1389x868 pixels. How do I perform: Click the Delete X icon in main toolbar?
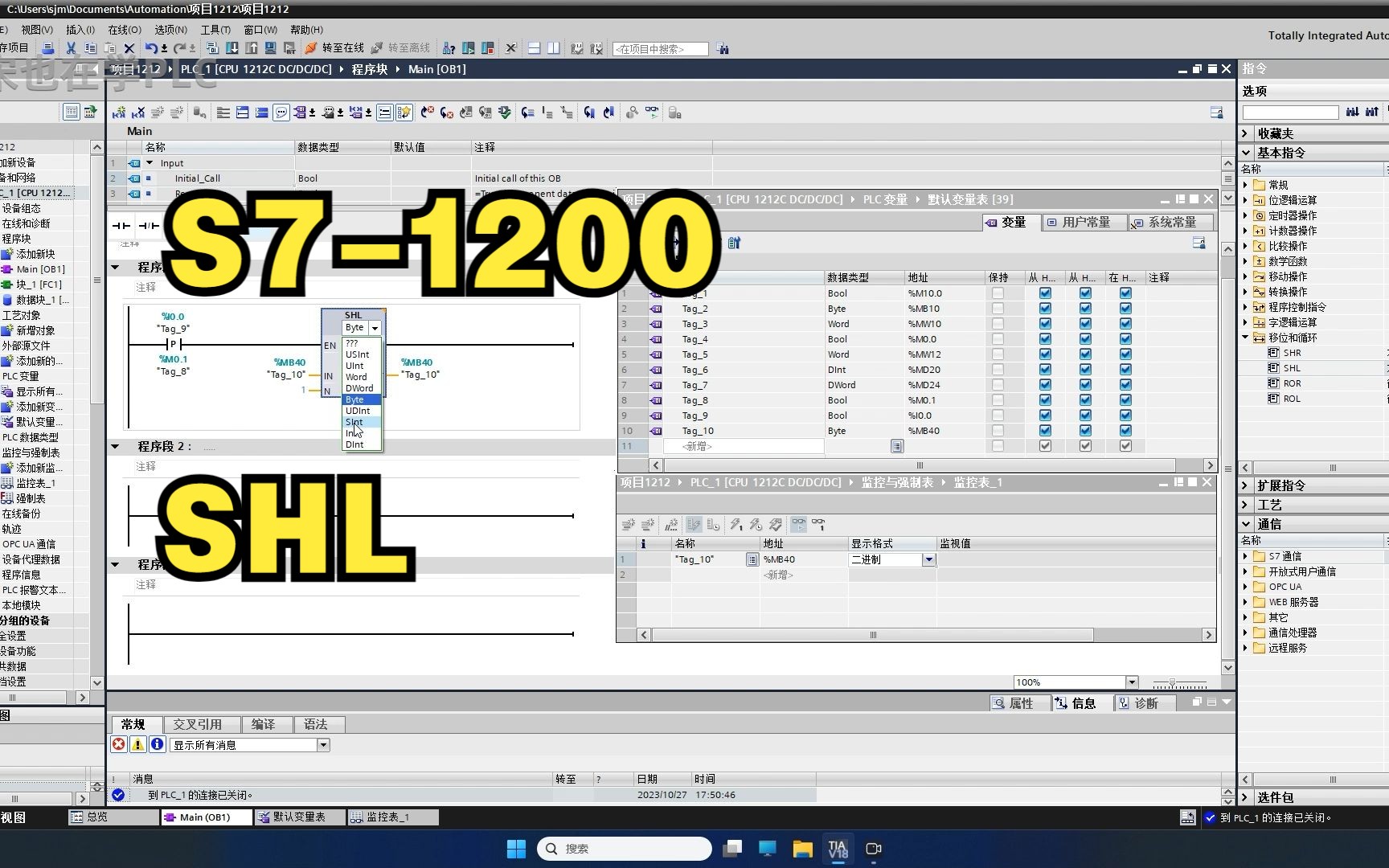[x=129, y=48]
